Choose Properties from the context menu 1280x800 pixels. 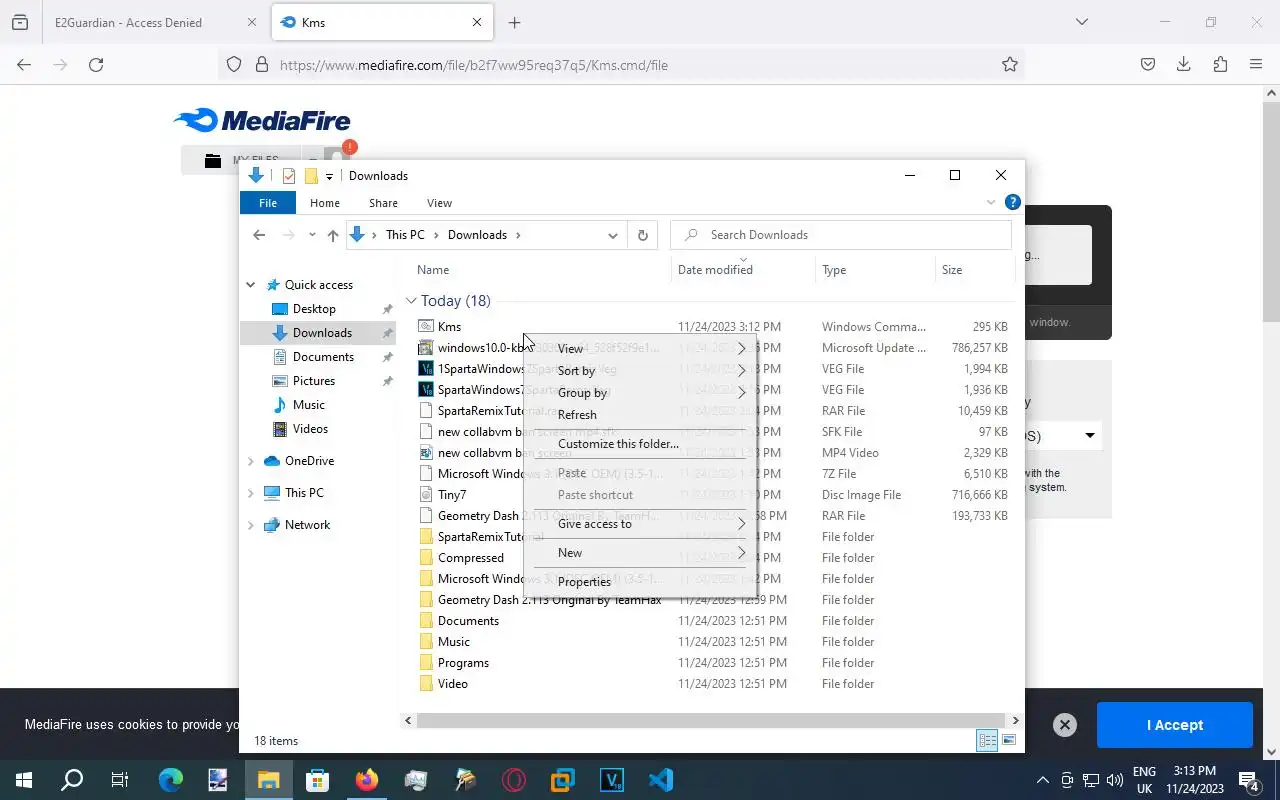tap(640, 582)
